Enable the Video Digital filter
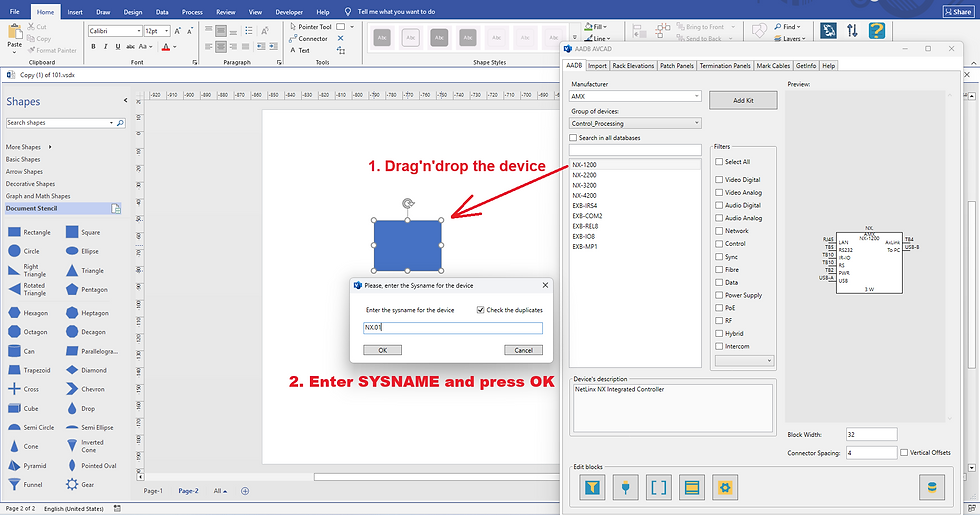 (x=719, y=179)
